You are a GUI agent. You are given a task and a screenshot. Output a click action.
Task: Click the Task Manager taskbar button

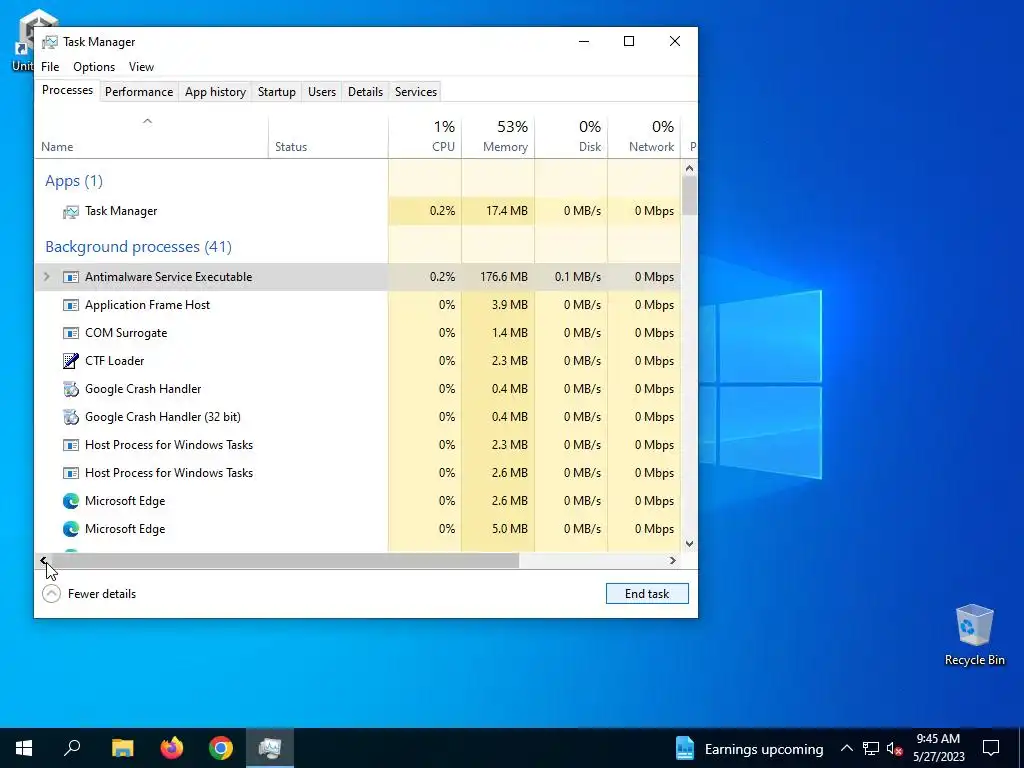point(270,748)
